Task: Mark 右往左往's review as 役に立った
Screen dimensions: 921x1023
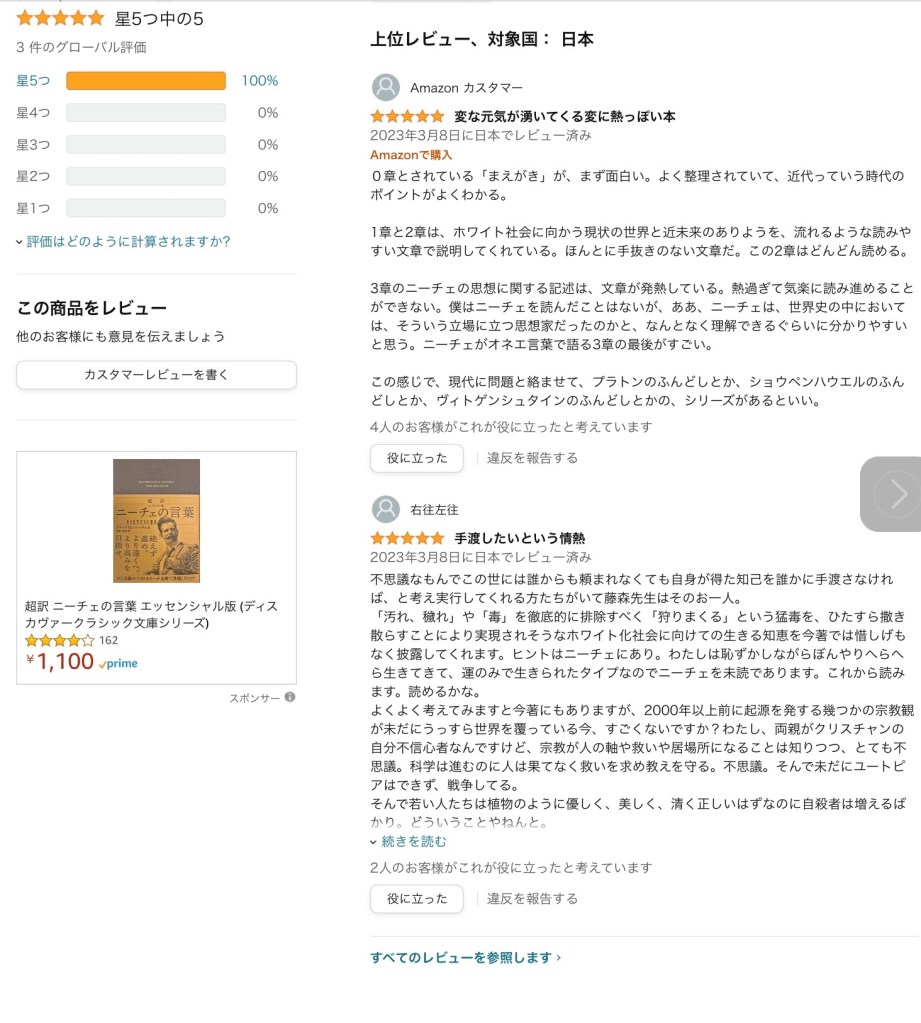Action: point(417,899)
